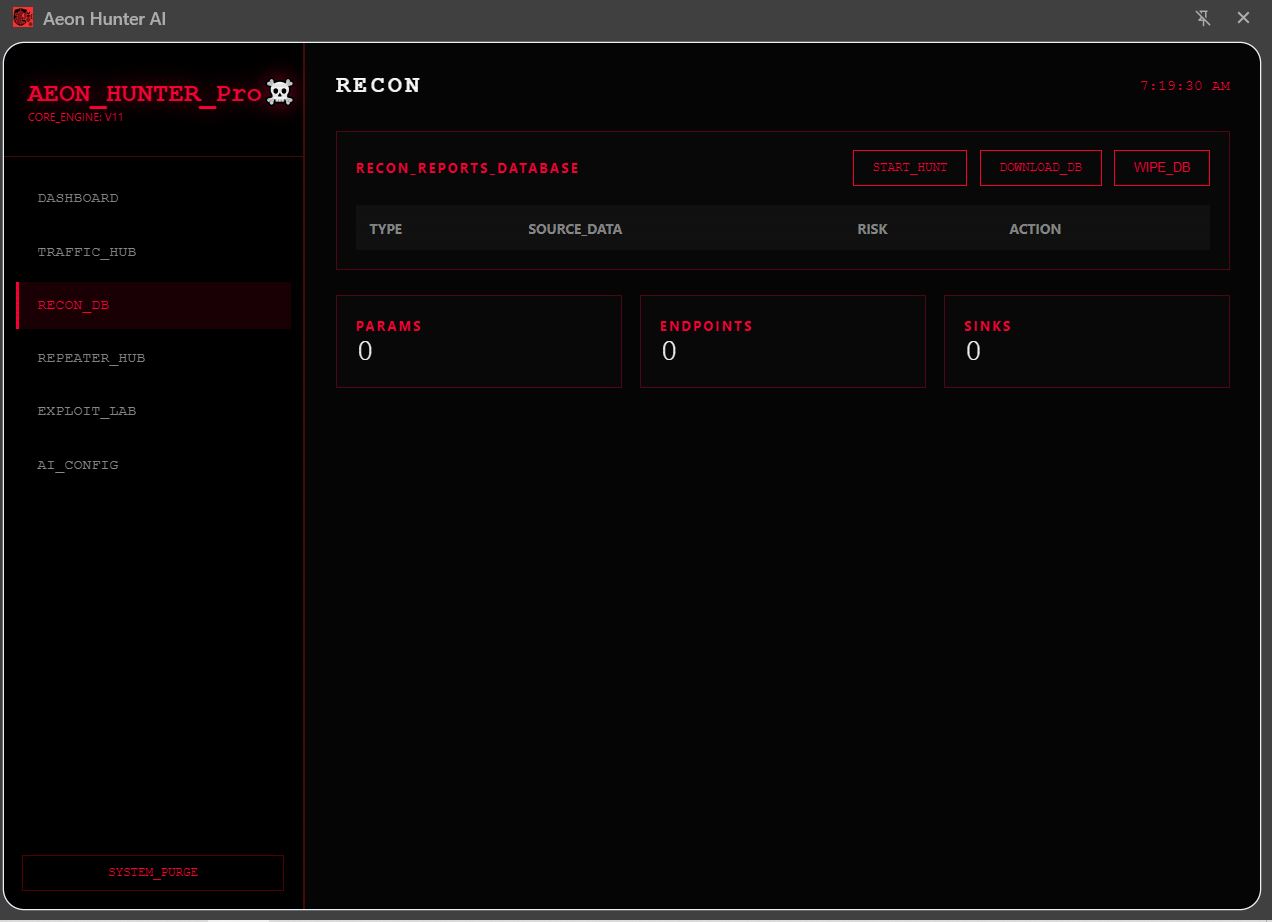Toggle the pin window icon
Viewport: 1272px width, 922px height.
1203,18
